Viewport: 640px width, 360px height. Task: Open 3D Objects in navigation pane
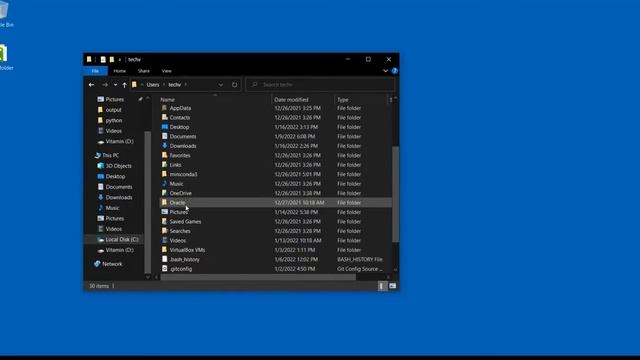[118, 166]
